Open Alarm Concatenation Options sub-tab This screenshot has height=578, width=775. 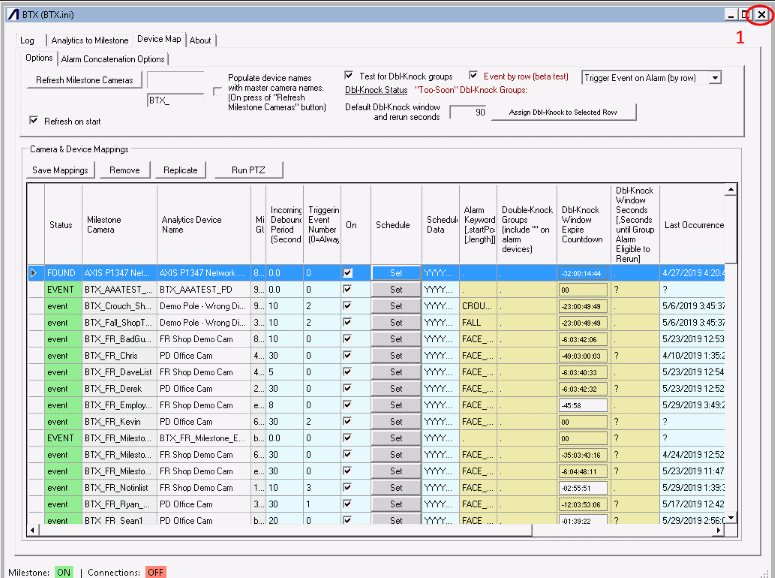[113, 59]
